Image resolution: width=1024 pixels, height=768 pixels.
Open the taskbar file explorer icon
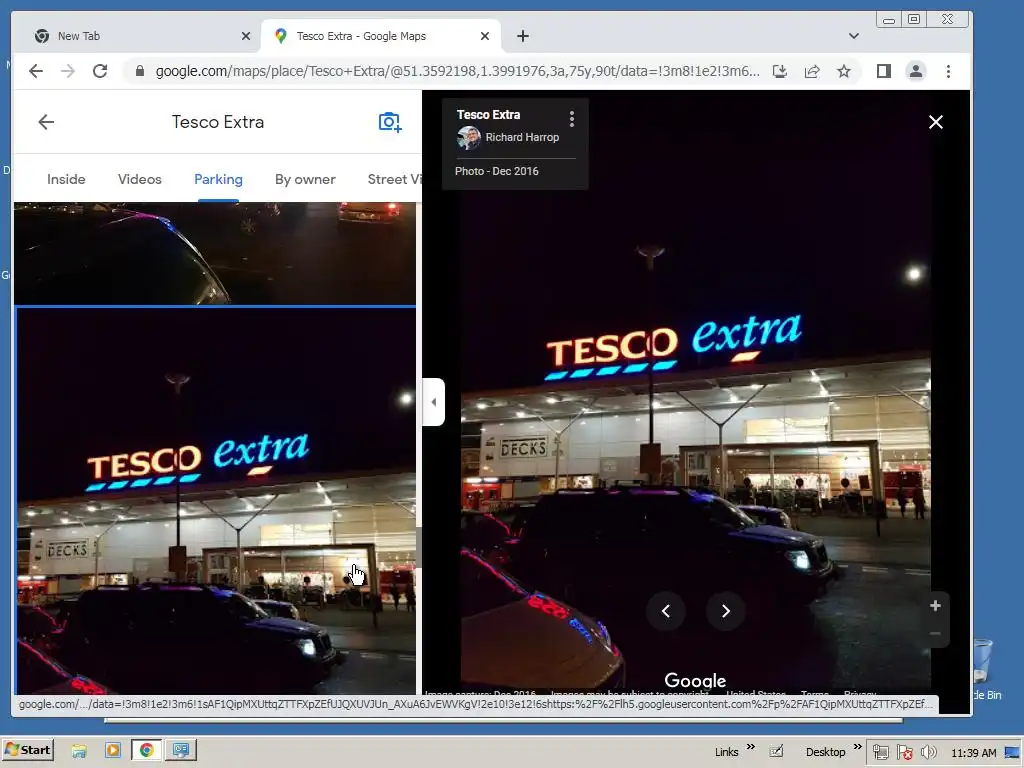coord(79,751)
